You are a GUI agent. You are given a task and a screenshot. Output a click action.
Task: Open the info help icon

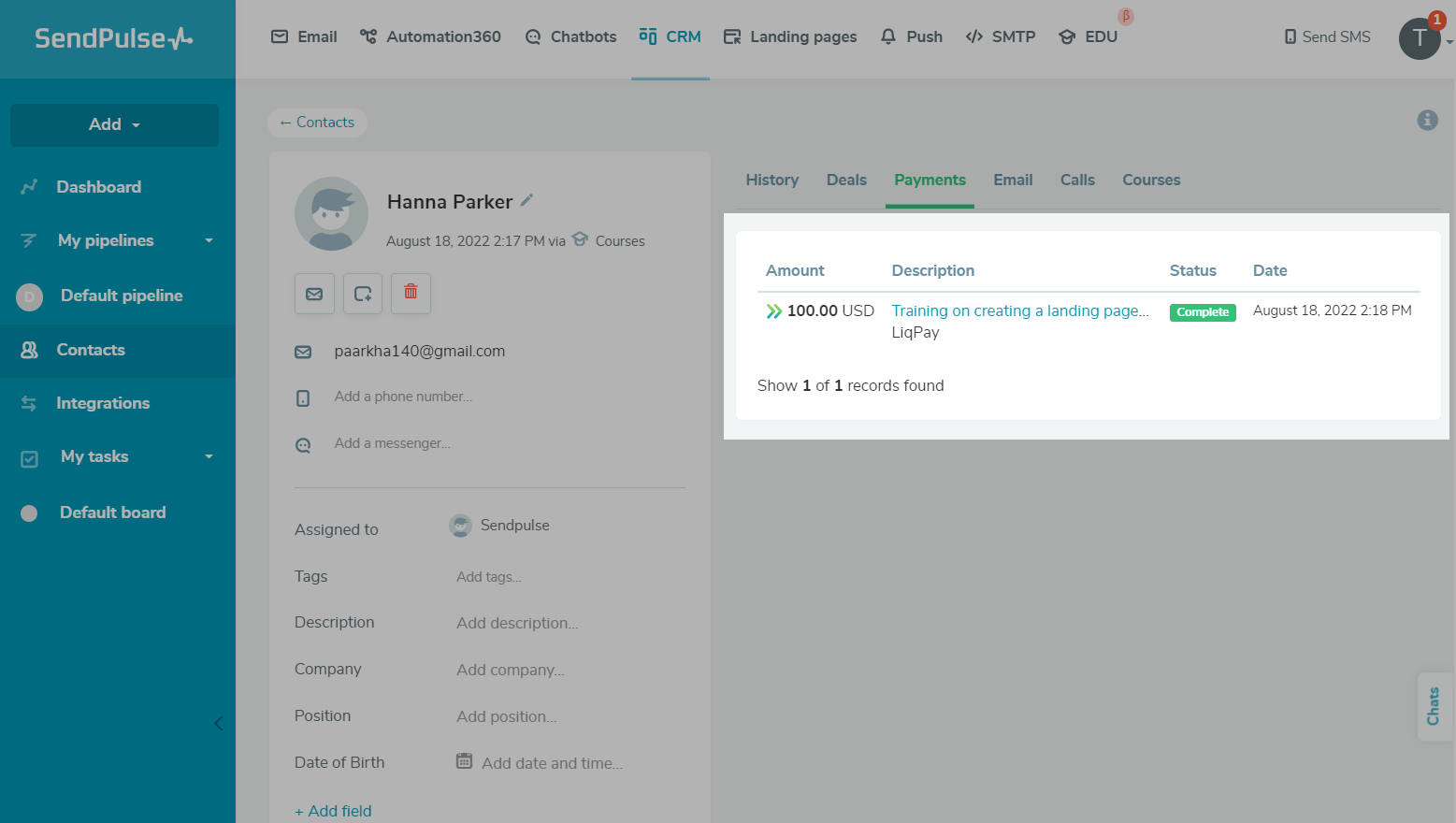[x=1427, y=120]
